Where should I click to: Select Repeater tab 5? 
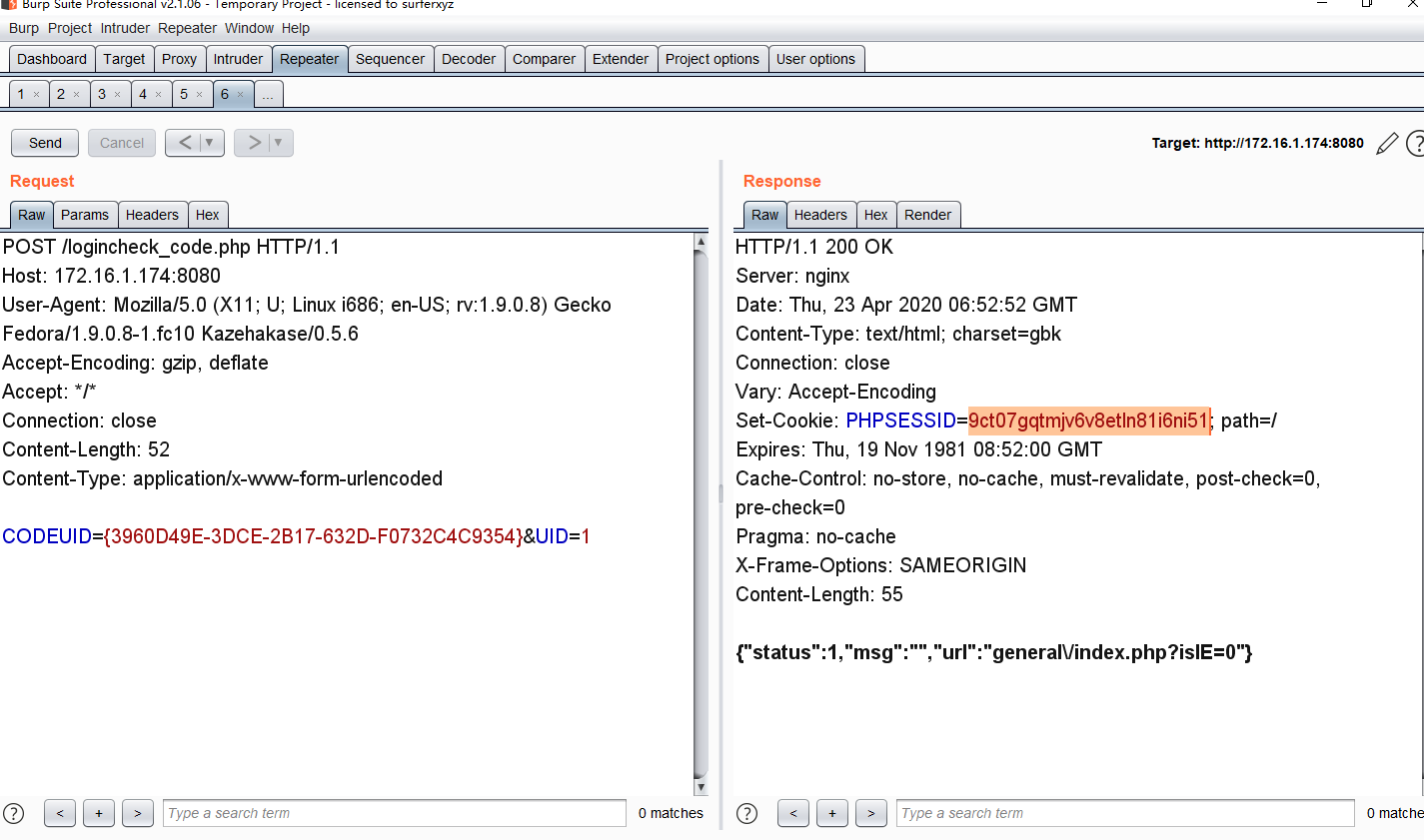click(x=184, y=94)
